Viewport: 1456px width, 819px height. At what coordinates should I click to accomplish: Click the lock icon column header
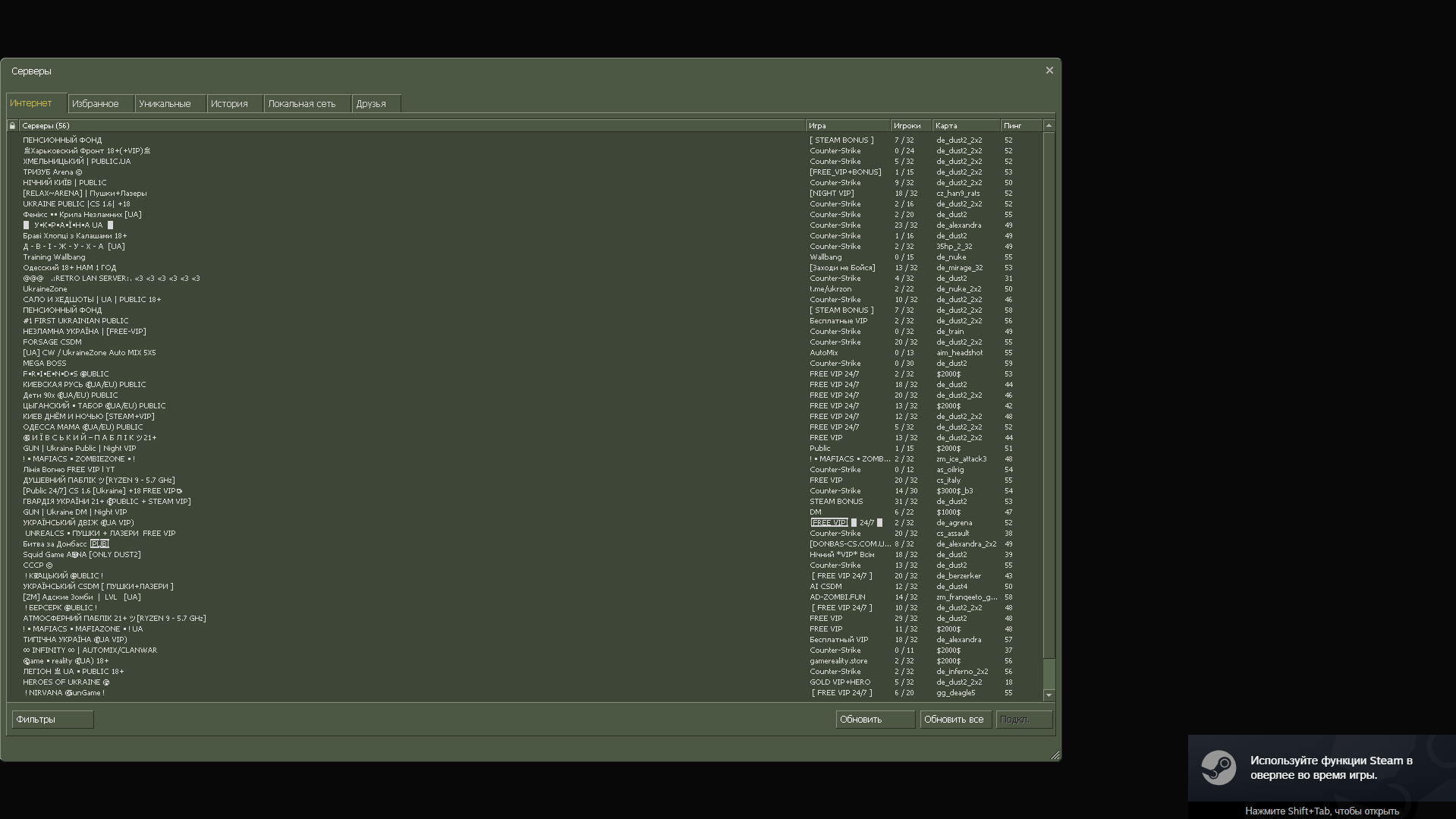(12, 126)
